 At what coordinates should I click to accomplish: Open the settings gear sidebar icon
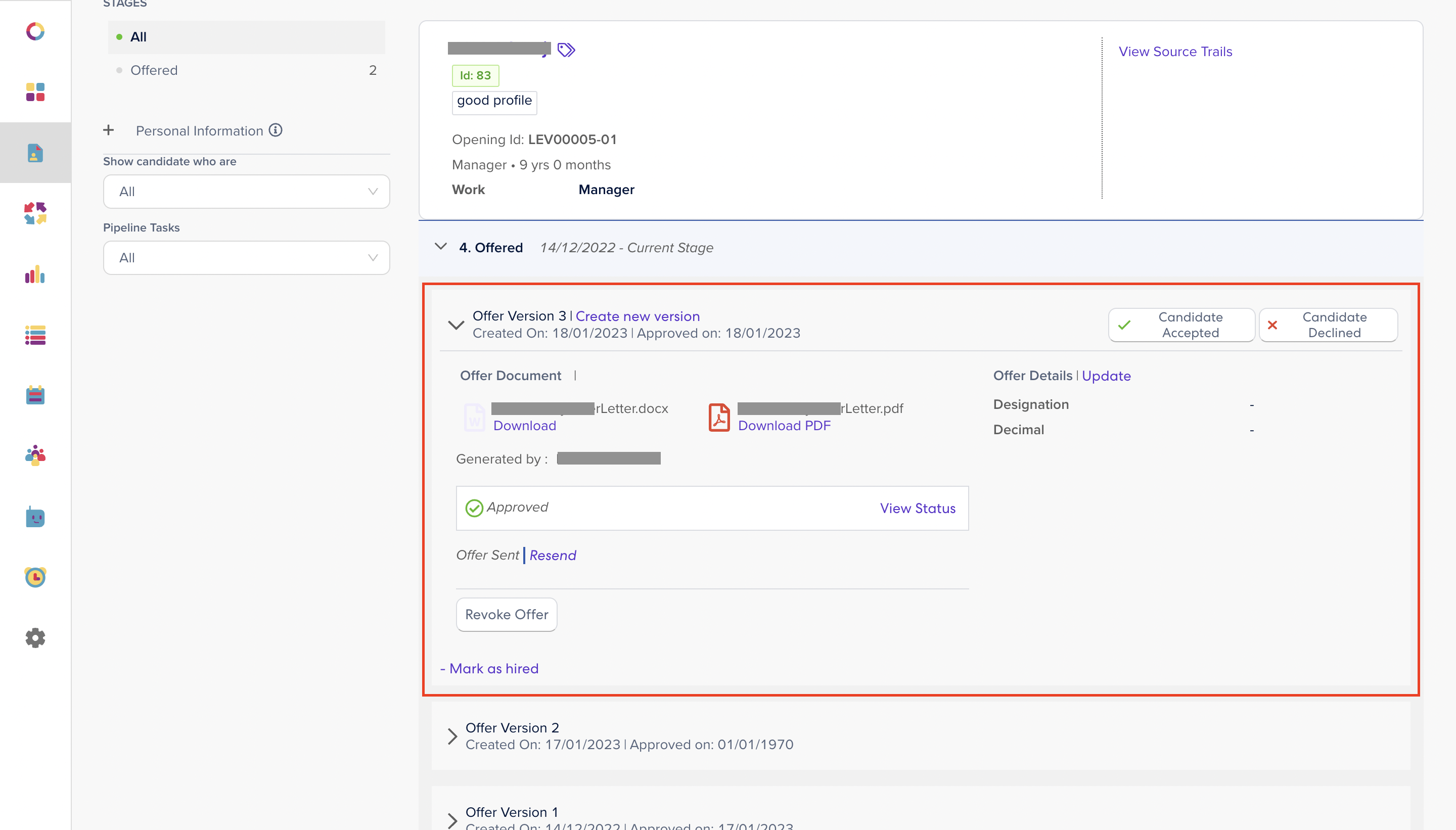coord(35,638)
